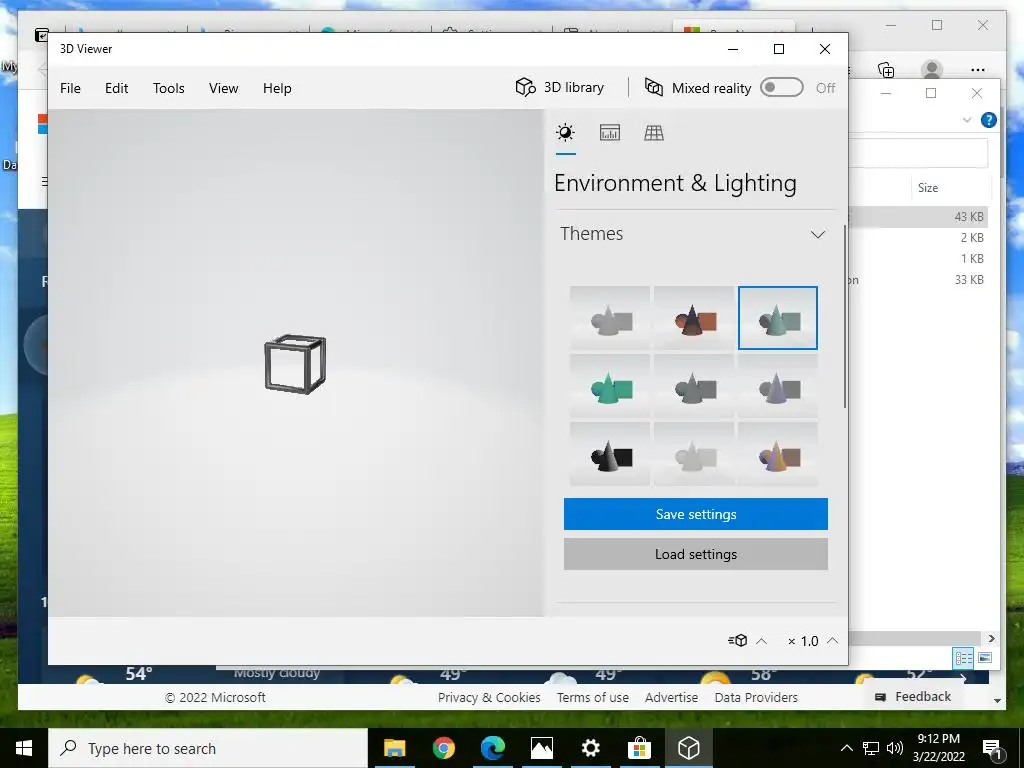This screenshot has width=1024, height=768.
Task: Open Data Providers link in browser
Action: [x=756, y=697]
